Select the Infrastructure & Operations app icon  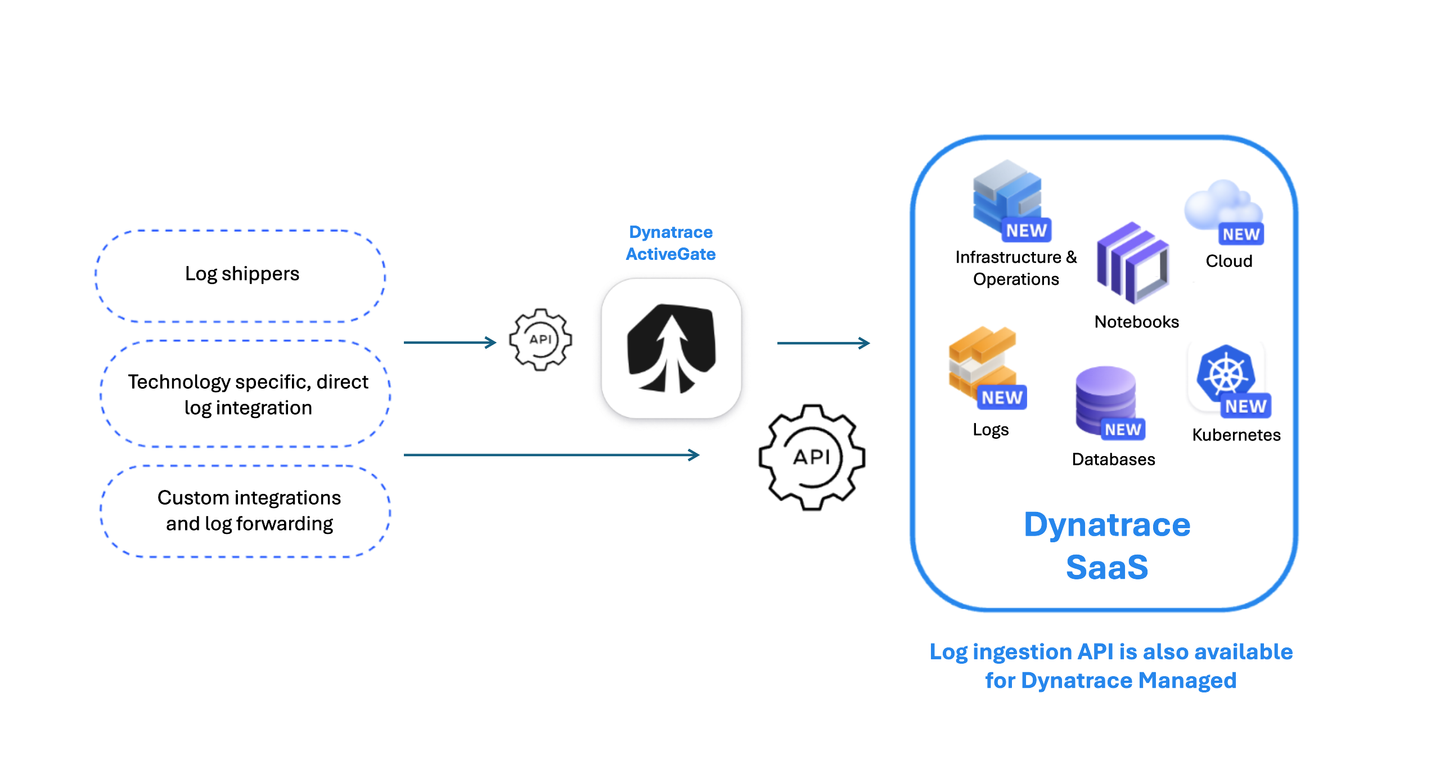click(x=1010, y=203)
